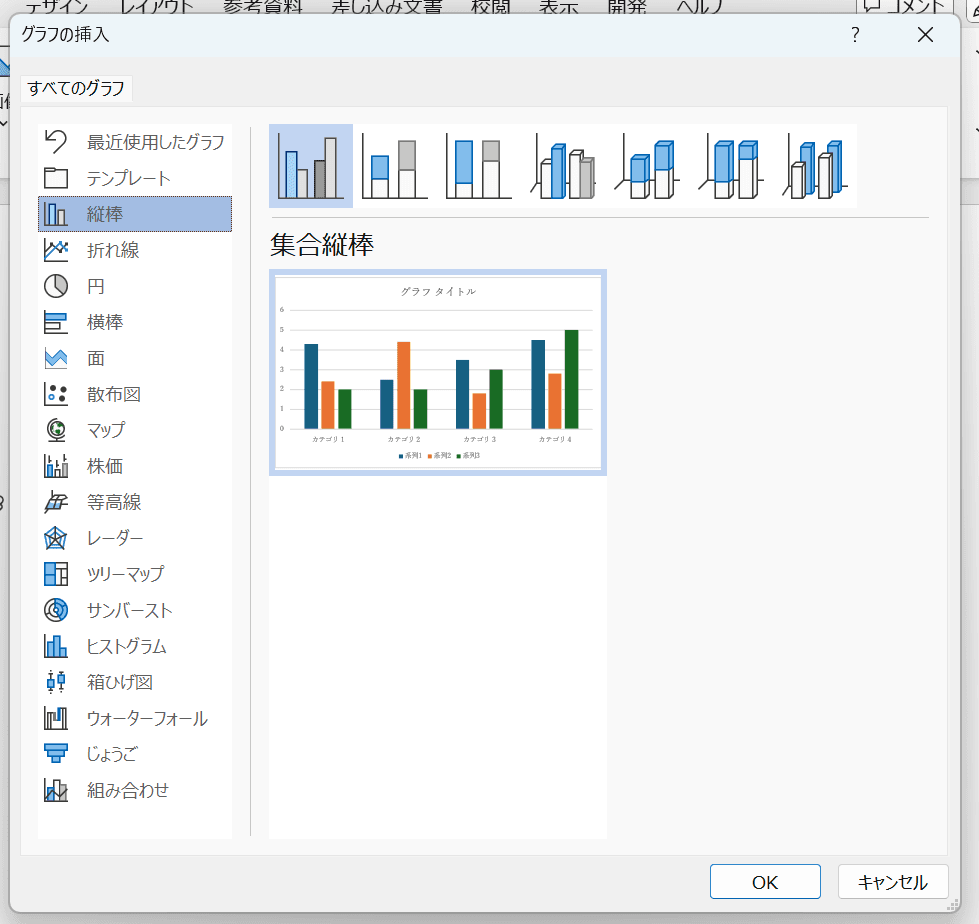The image size is (979, 924).
Task: Select 円 pie chart category
Action: coord(96,286)
